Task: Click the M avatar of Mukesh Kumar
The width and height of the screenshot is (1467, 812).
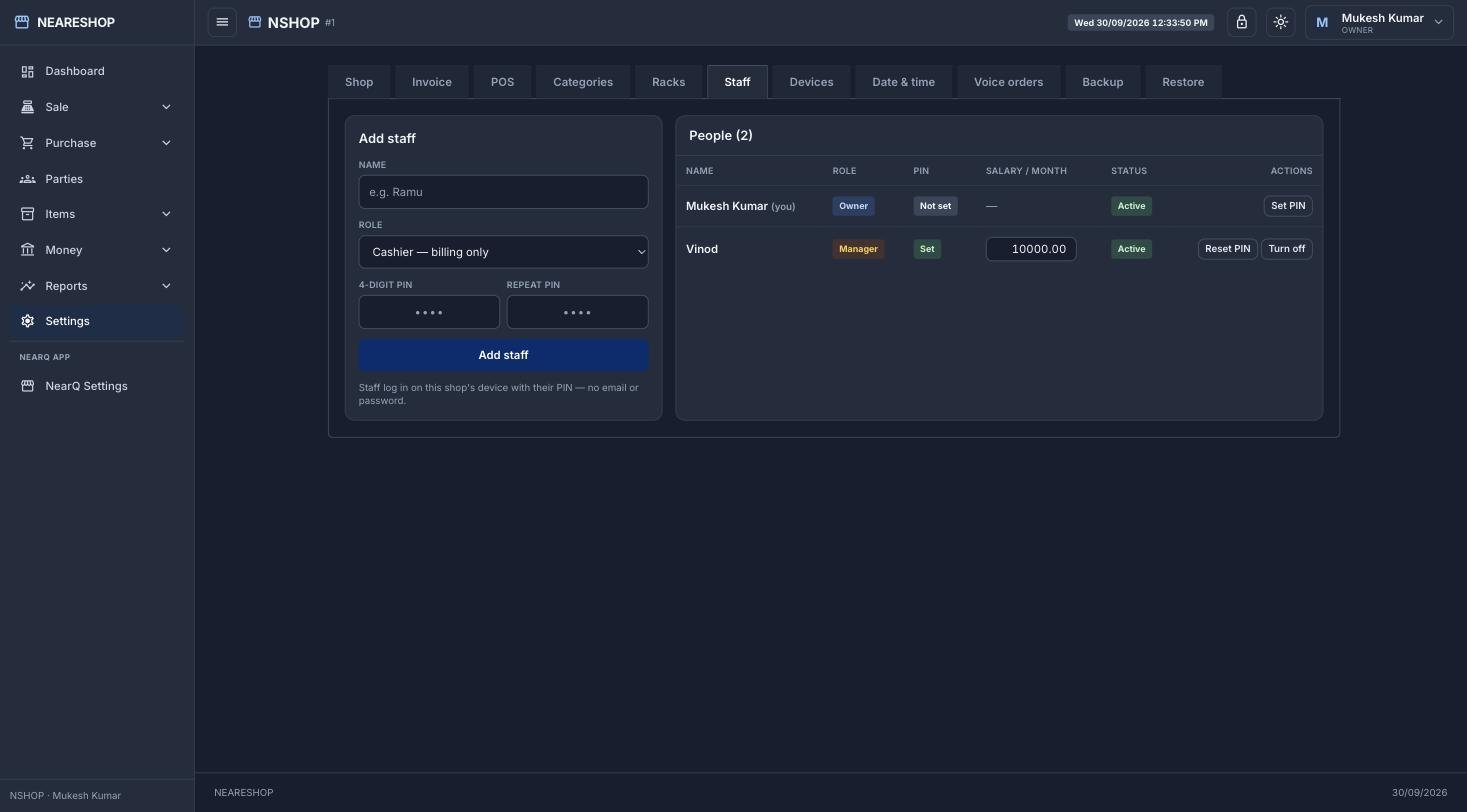Action: [x=1322, y=22]
